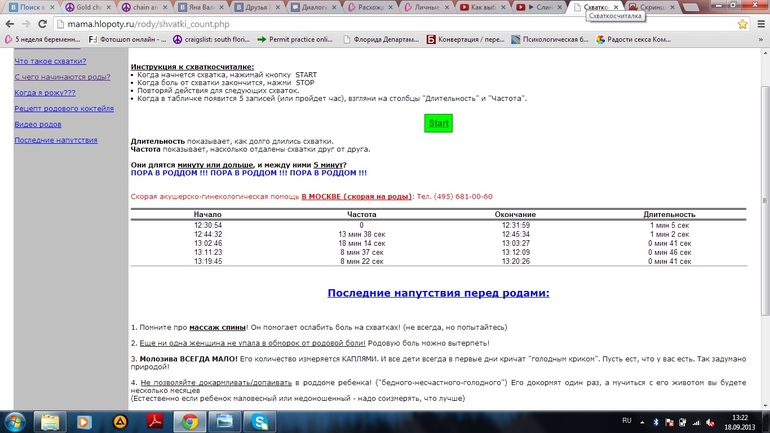Switch to the 'Диалоги' browser tab
770x433 pixels.
point(313,7)
